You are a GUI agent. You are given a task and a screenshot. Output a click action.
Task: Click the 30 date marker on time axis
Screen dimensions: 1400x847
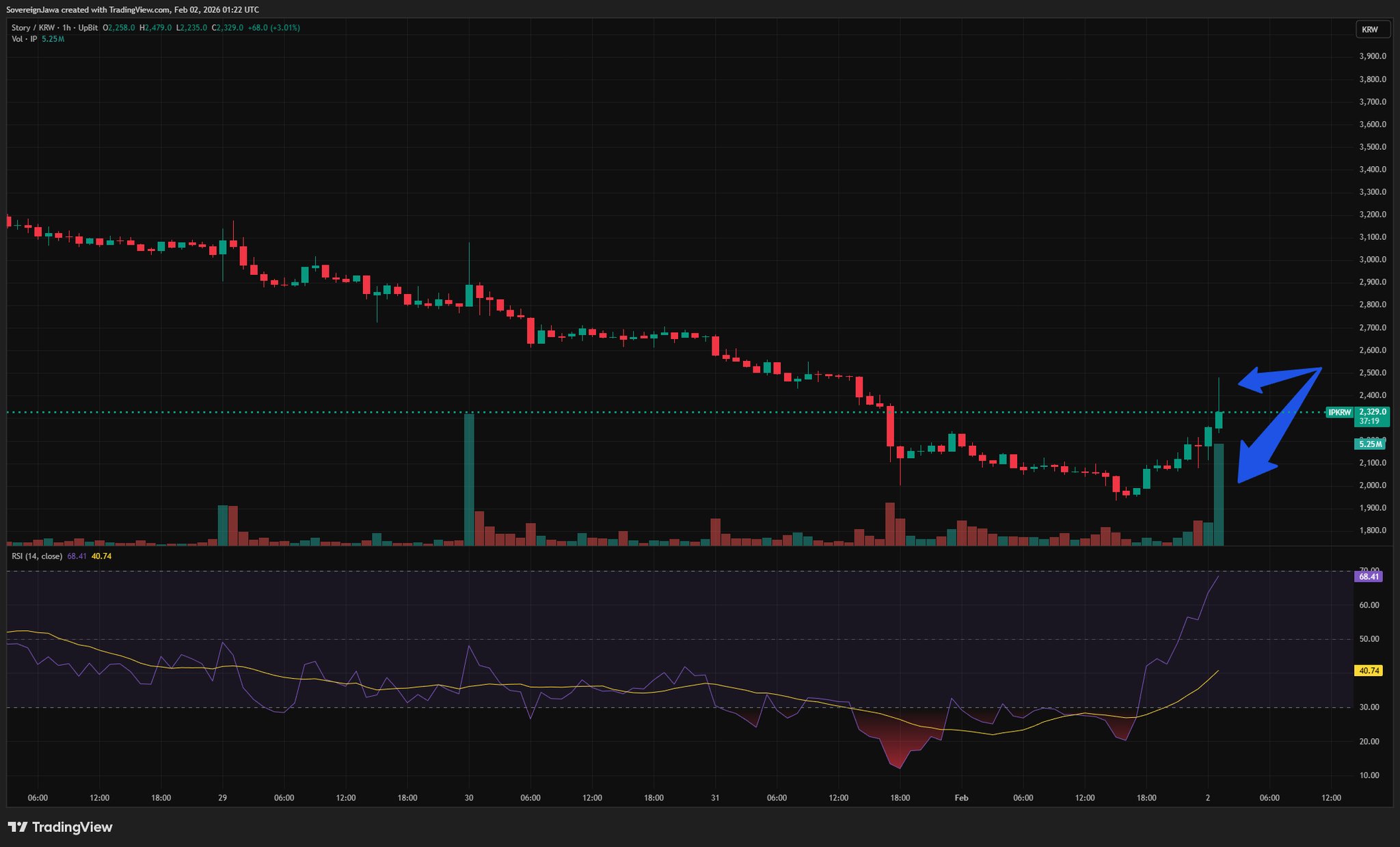coord(469,798)
